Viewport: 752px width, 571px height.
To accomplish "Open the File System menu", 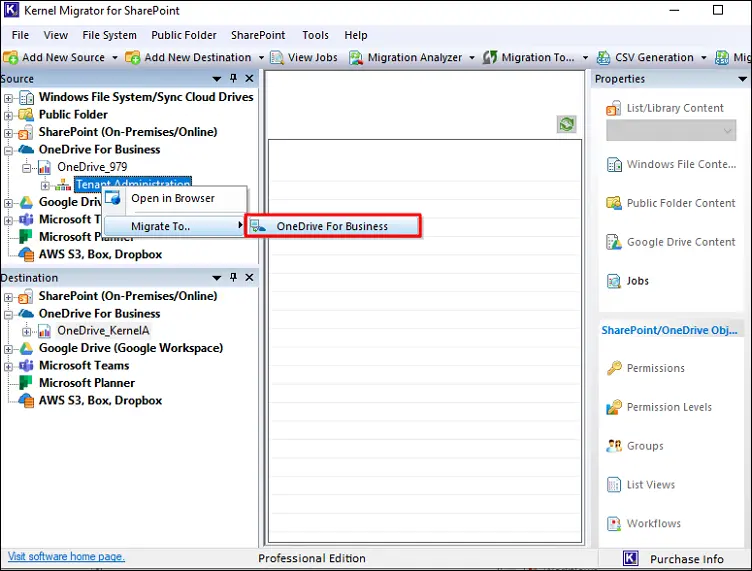I will click(x=109, y=35).
